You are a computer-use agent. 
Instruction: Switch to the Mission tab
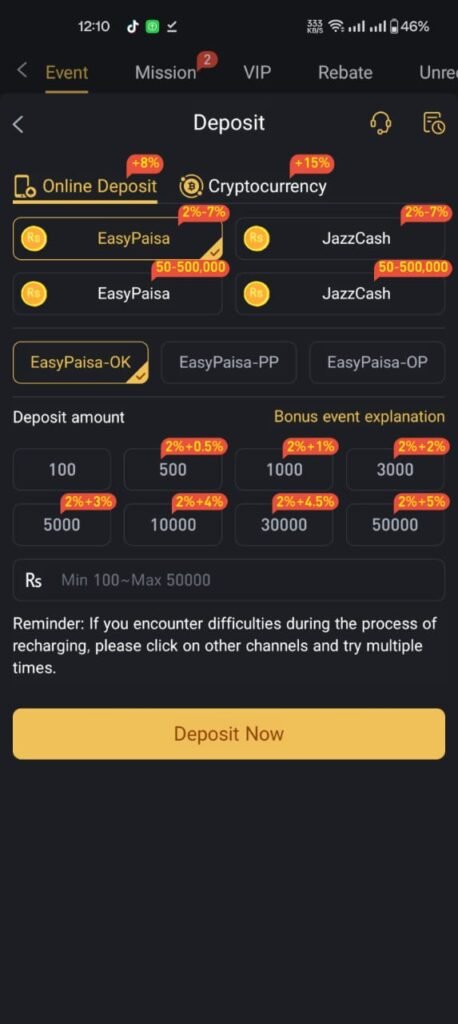tap(165, 72)
